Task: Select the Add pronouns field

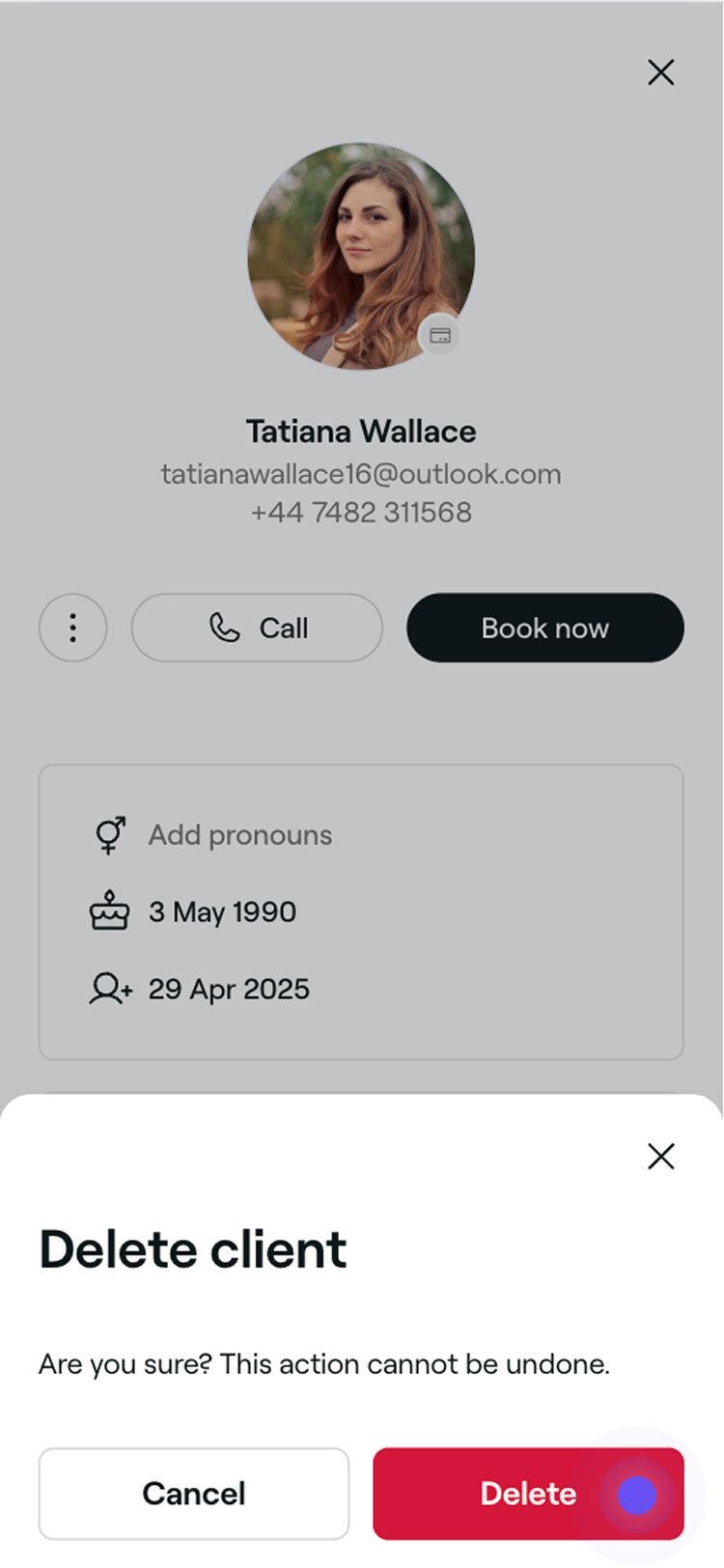Action: click(x=239, y=835)
